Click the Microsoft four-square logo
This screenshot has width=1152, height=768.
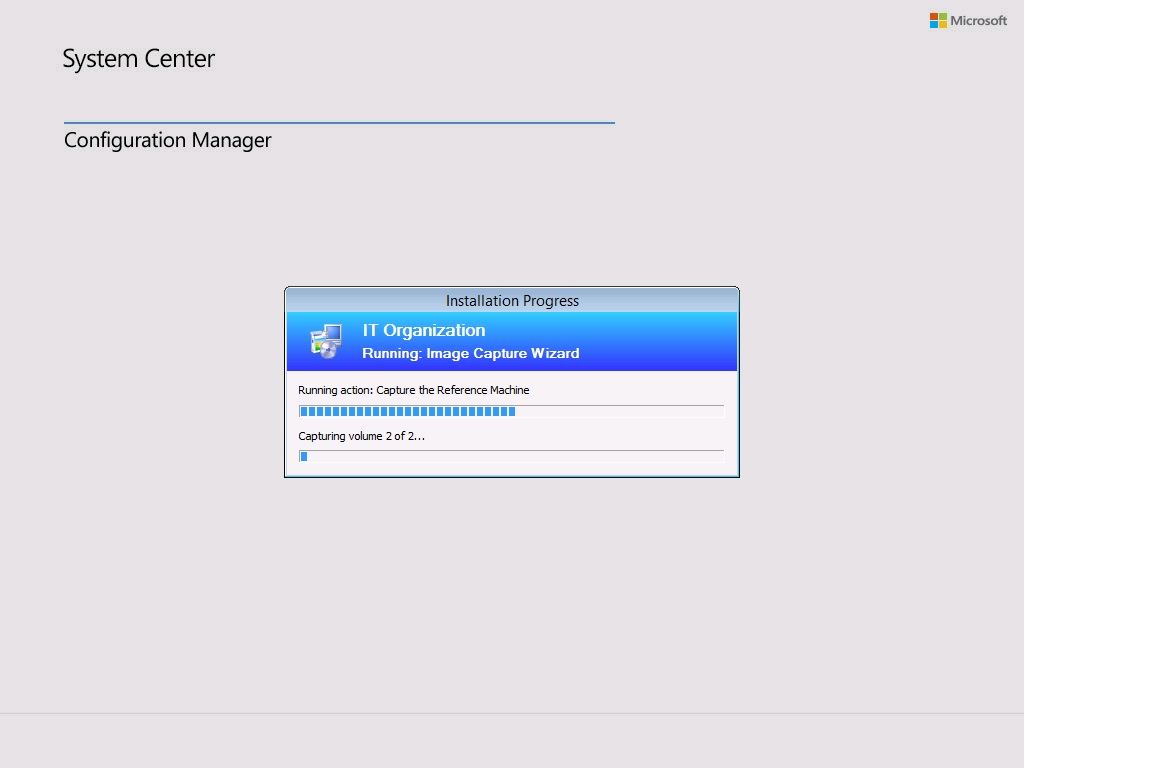pyautogui.click(x=938, y=20)
